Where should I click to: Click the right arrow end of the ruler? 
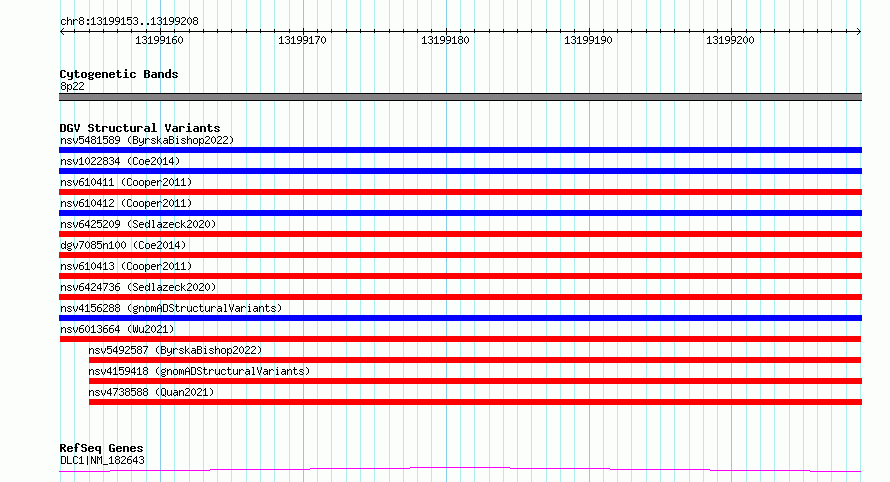tap(859, 32)
